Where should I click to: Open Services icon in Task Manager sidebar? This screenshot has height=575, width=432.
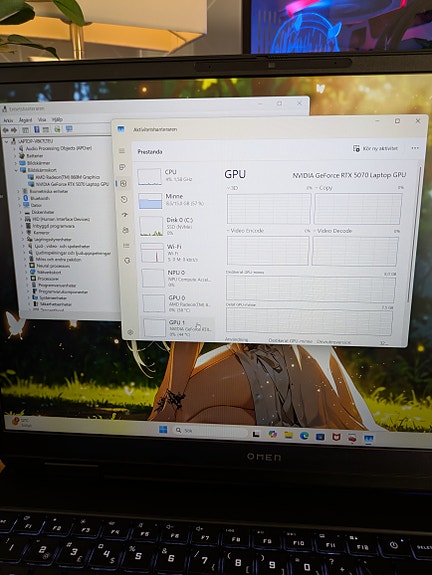coord(127,260)
